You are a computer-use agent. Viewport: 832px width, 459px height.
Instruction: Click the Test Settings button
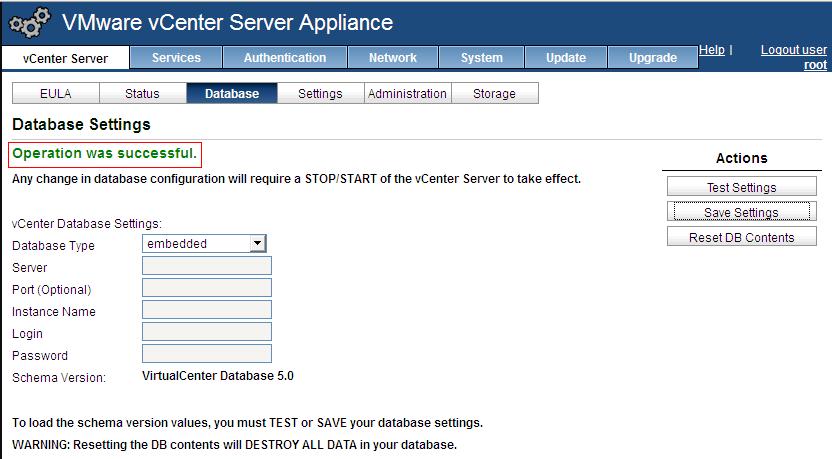pos(741,187)
